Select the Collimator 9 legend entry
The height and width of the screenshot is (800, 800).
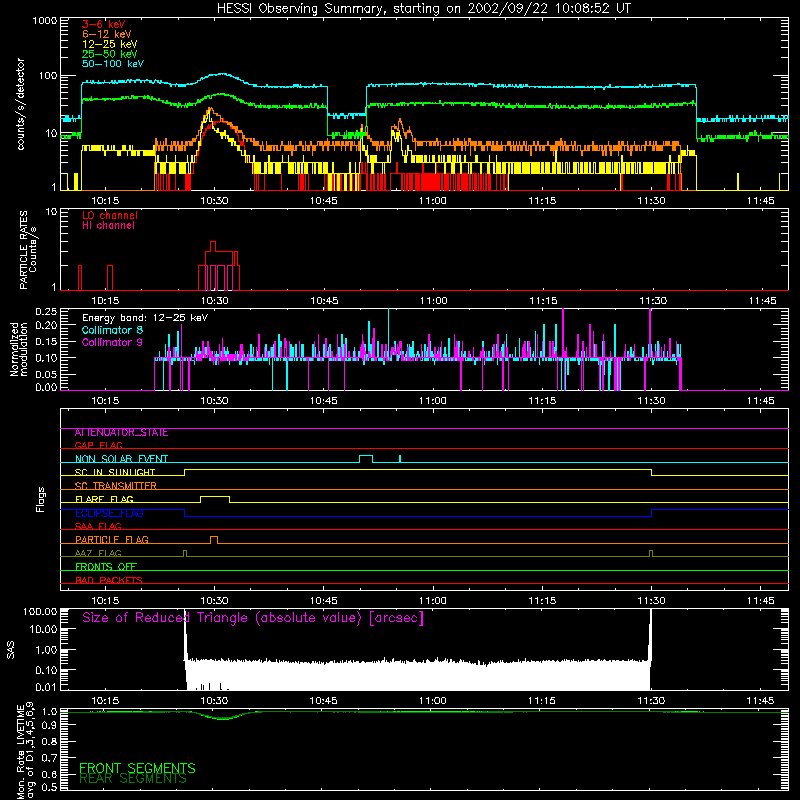pyautogui.click(x=112, y=342)
